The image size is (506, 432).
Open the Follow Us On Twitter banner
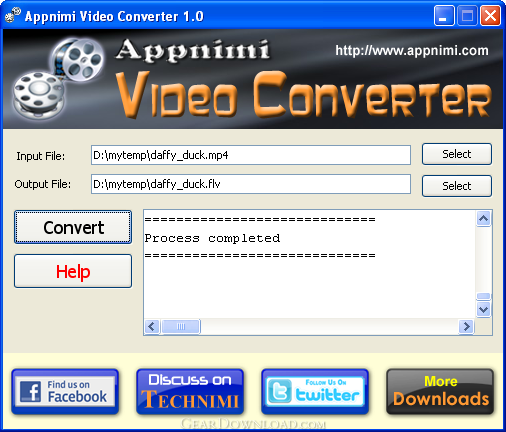(315, 392)
